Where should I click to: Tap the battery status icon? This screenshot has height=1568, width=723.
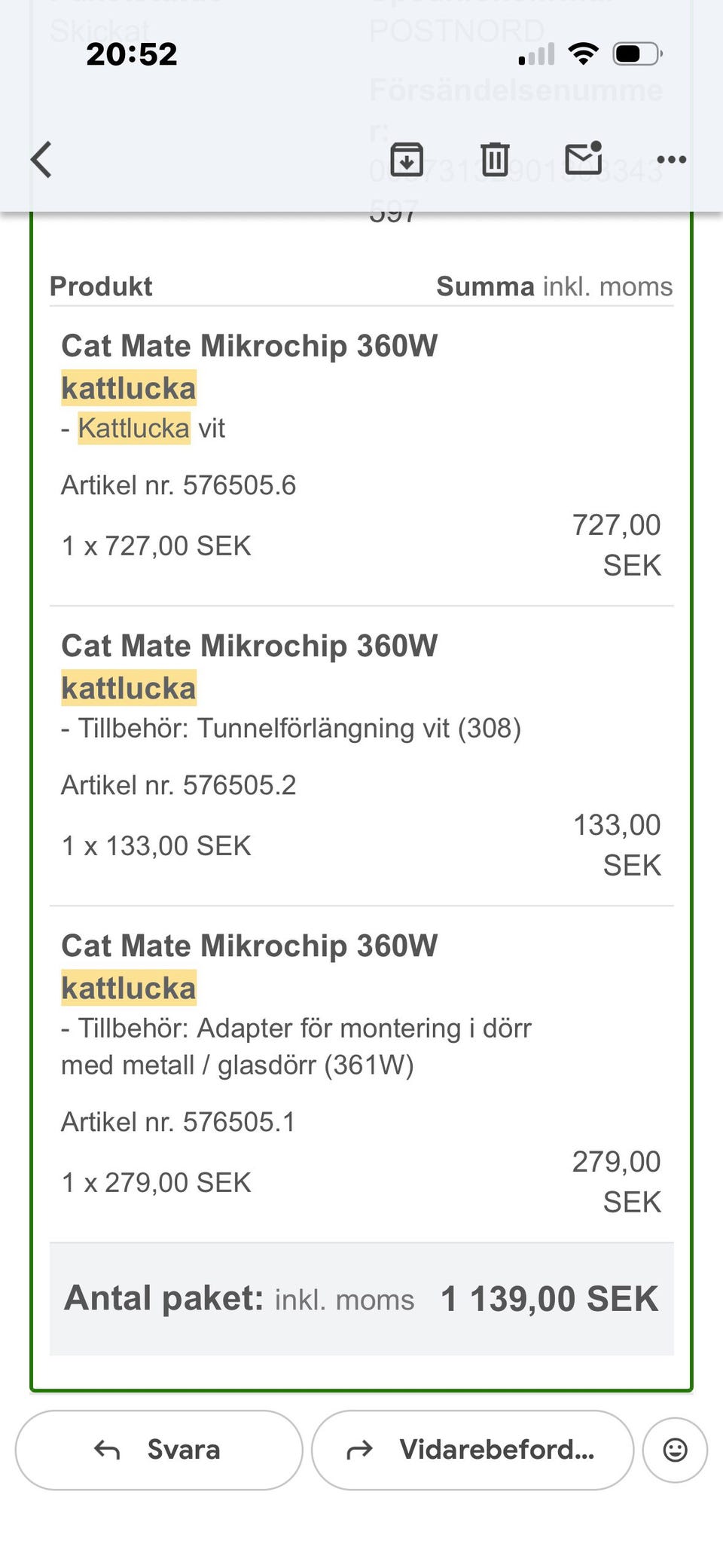click(x=637, y=54)
